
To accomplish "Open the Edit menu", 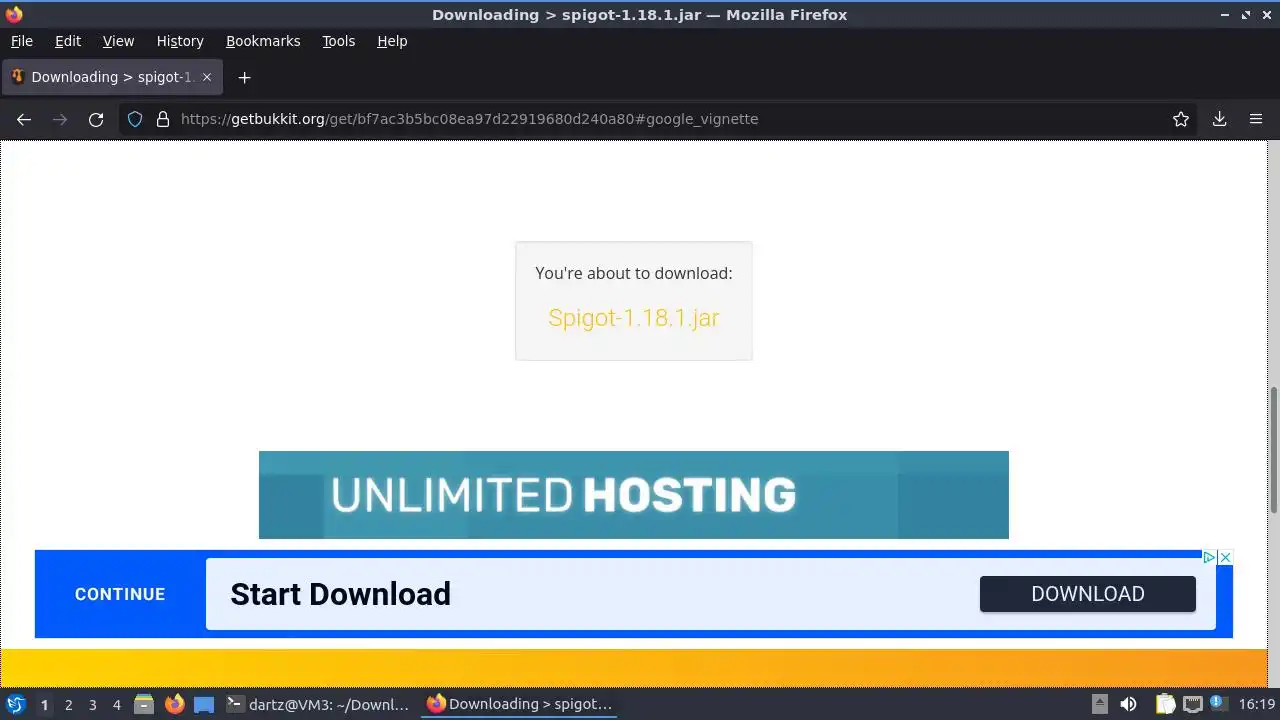I will pos(68,41).
